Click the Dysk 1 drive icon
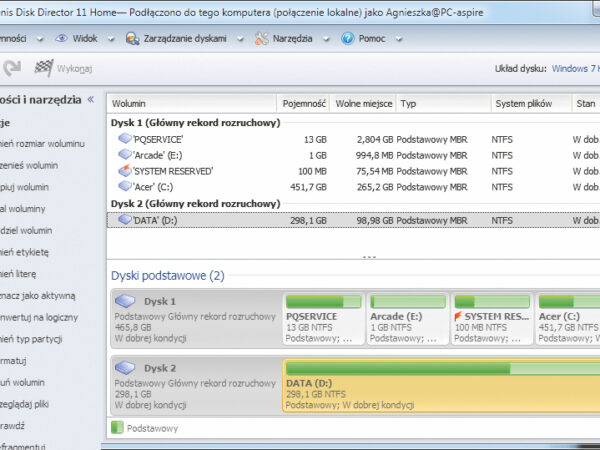The image size is (600, 450). click(125, 301)
